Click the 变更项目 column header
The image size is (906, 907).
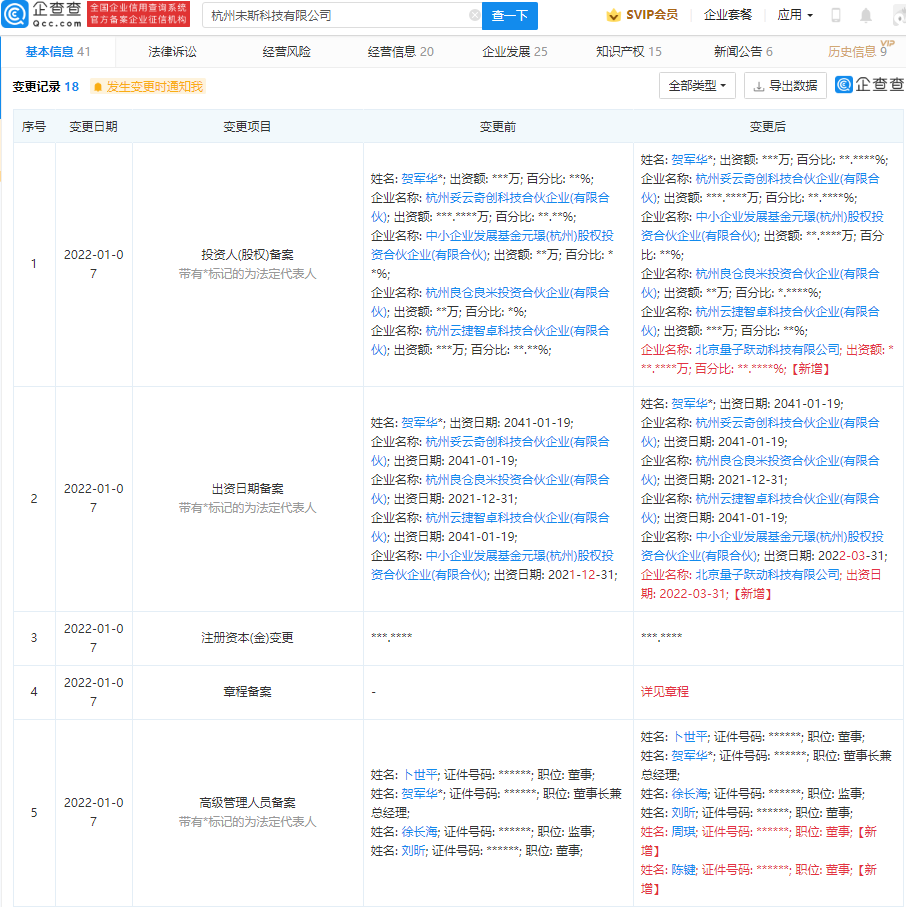coord(247,127)
